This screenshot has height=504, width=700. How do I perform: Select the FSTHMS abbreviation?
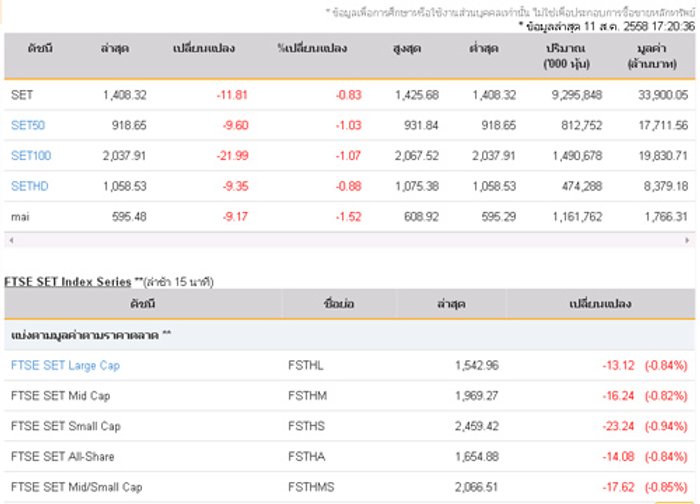click(x=311, y=487)
